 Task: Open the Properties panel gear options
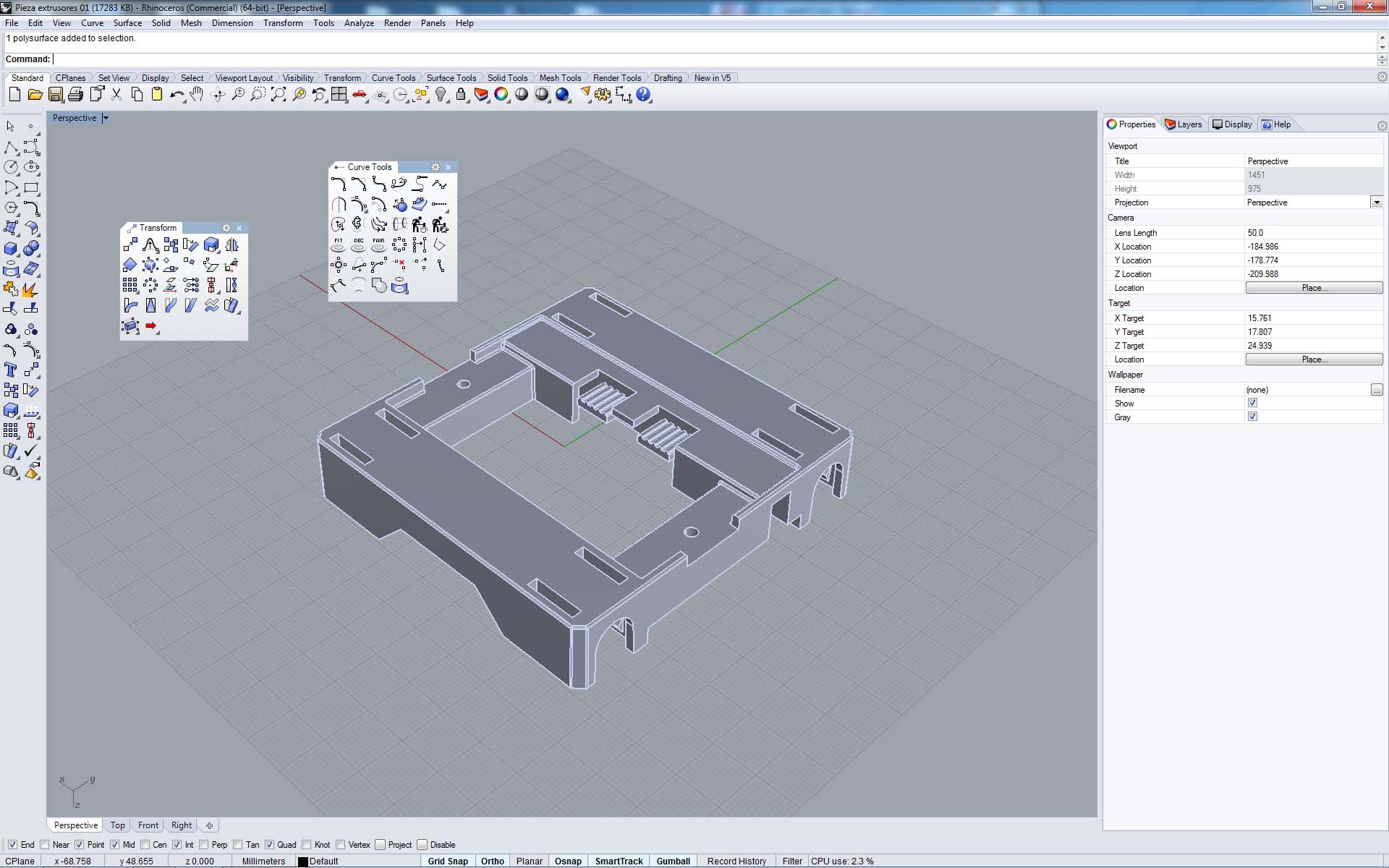pyautogui.click(x=1382, y=126)
